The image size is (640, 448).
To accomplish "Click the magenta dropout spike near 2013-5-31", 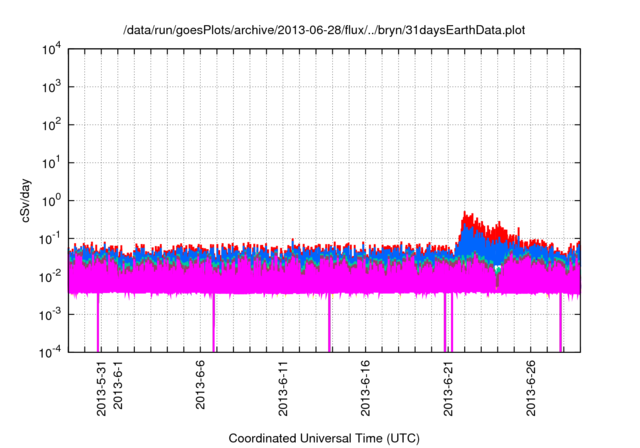I will pos(98,322).
